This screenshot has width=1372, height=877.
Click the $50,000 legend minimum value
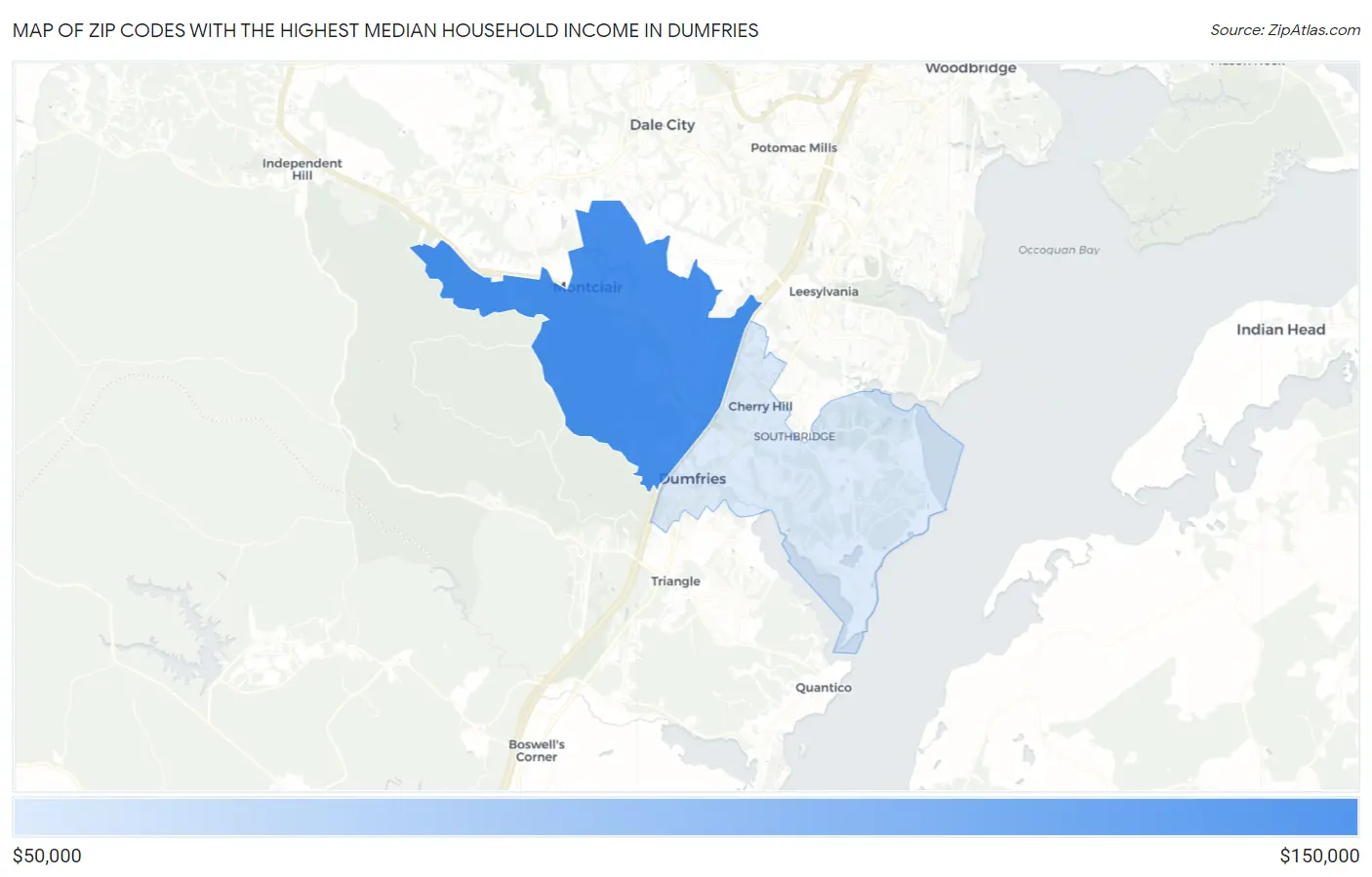pyautogui.click(x=47, y=856)
